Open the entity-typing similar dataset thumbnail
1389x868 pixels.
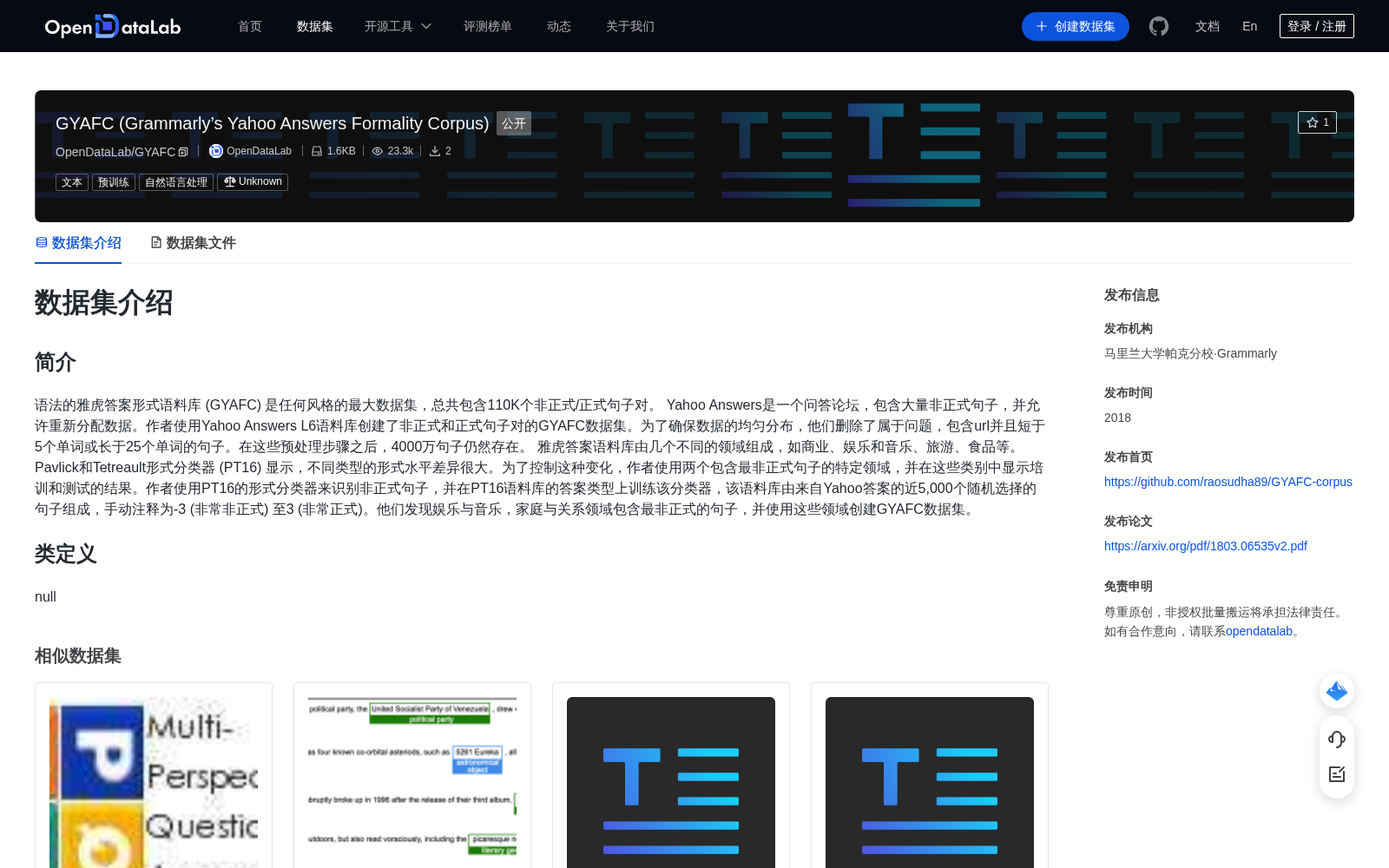[x=412, y=782]
